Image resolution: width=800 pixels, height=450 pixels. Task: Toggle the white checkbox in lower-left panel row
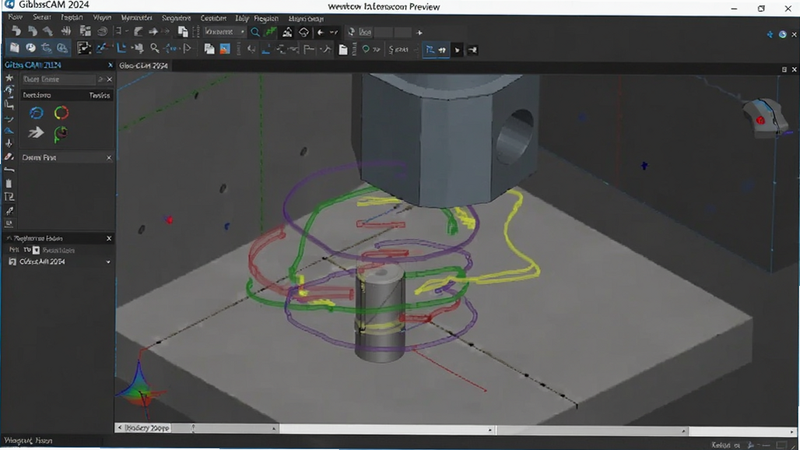click(x=36, y=250)
